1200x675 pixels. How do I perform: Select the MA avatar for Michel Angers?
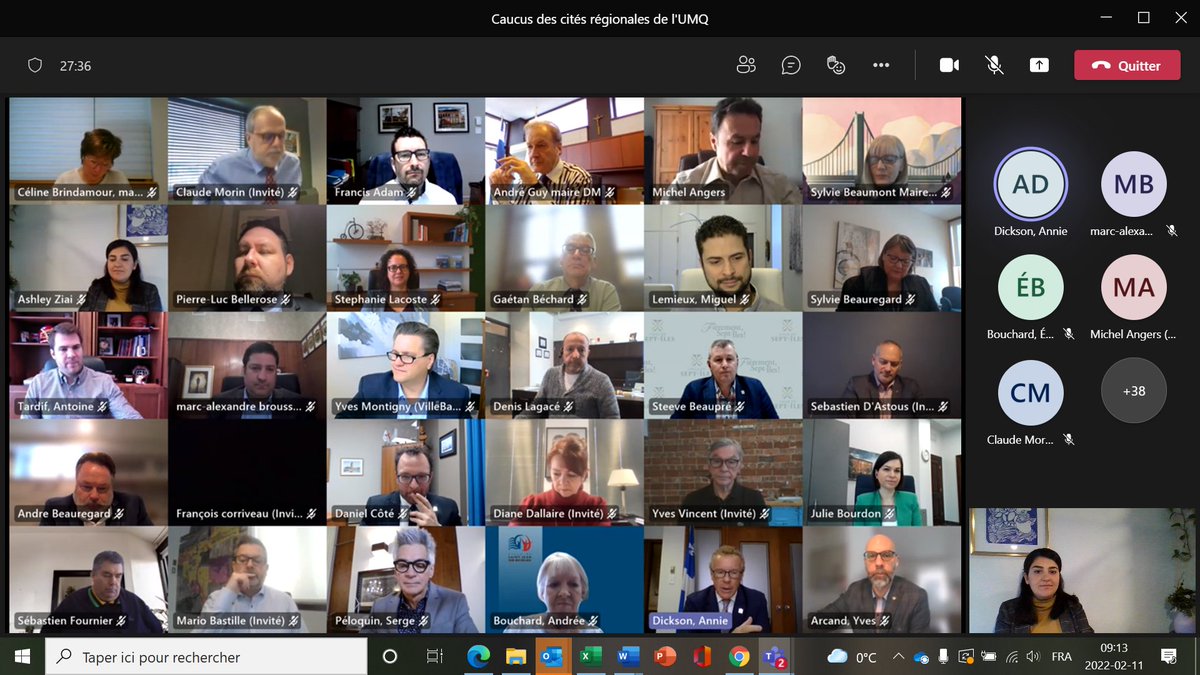tap(1134, 287)
